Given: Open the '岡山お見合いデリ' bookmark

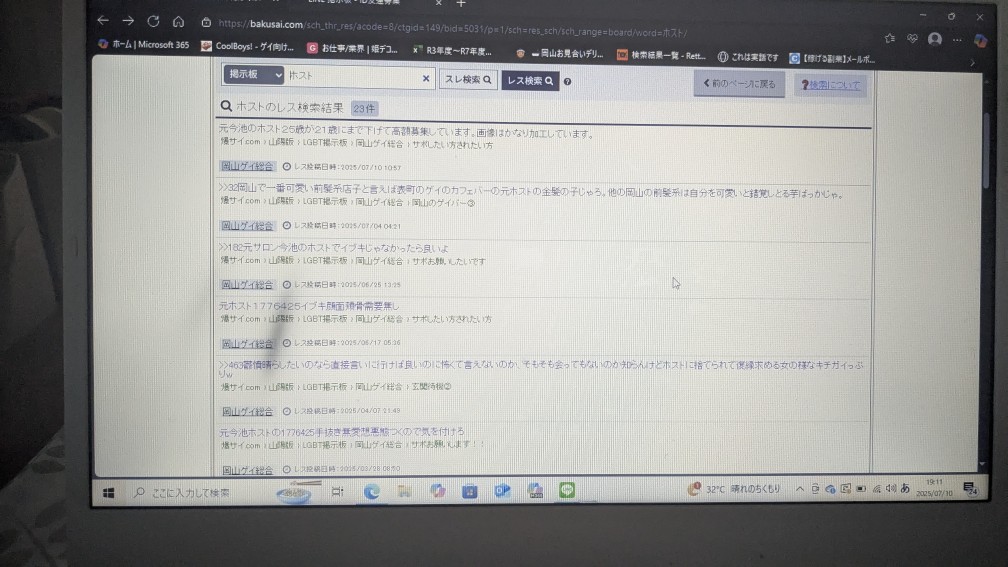Looking at the screenshot, I should 560,53.
